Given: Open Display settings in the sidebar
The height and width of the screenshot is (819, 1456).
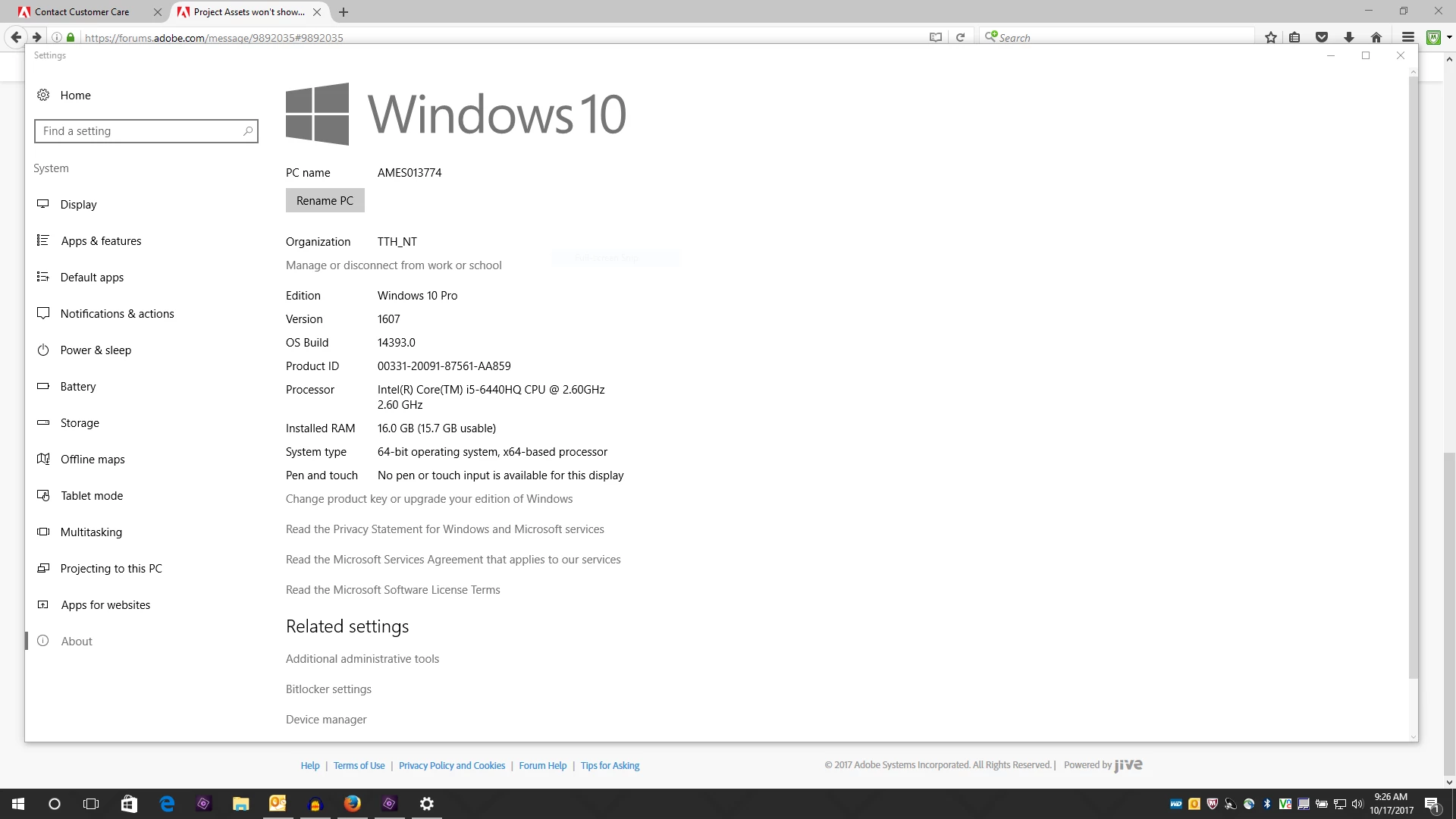Looking at the screenshot, I should tap(78, 205).
